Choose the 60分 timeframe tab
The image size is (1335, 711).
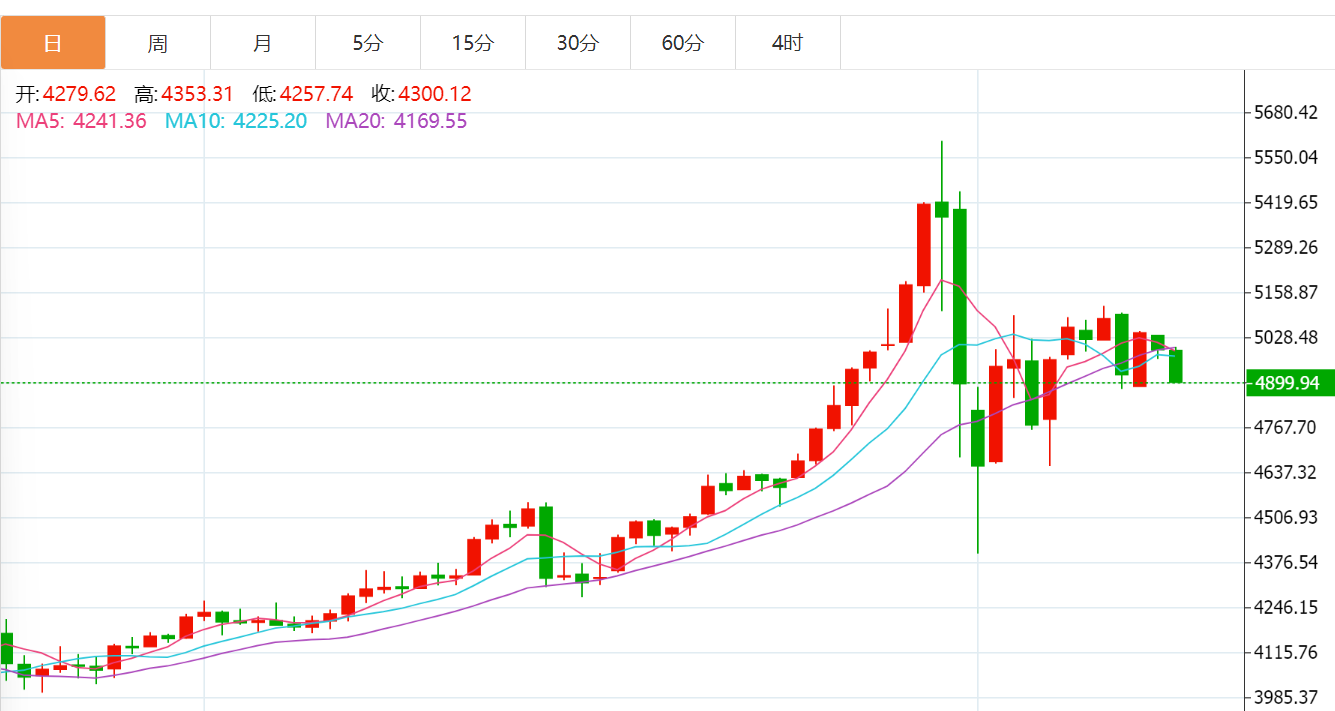tap(682, 43)
